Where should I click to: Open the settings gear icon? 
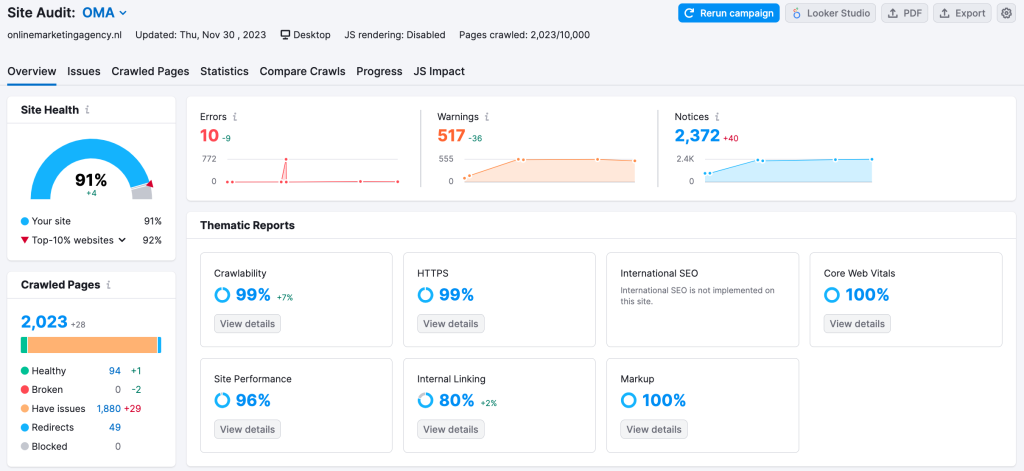(1006, 13)
